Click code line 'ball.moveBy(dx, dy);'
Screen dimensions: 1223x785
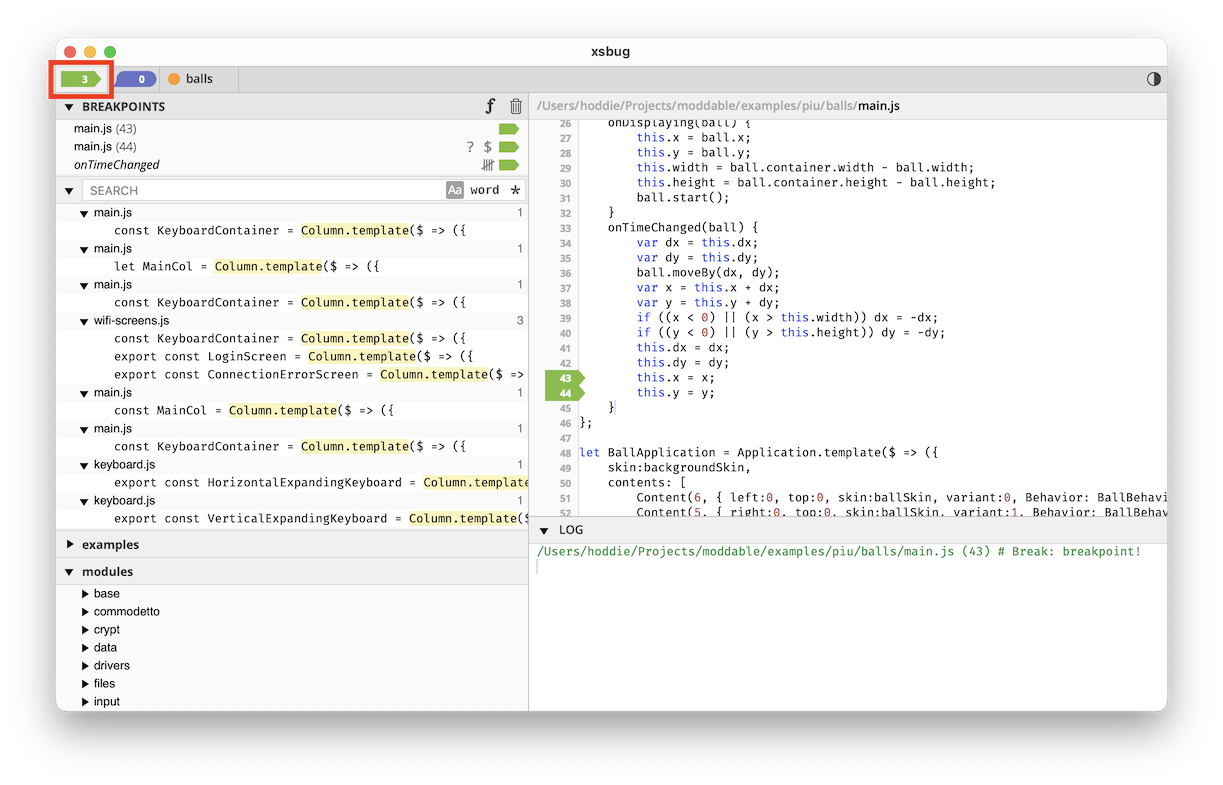[x=707, y=273]
